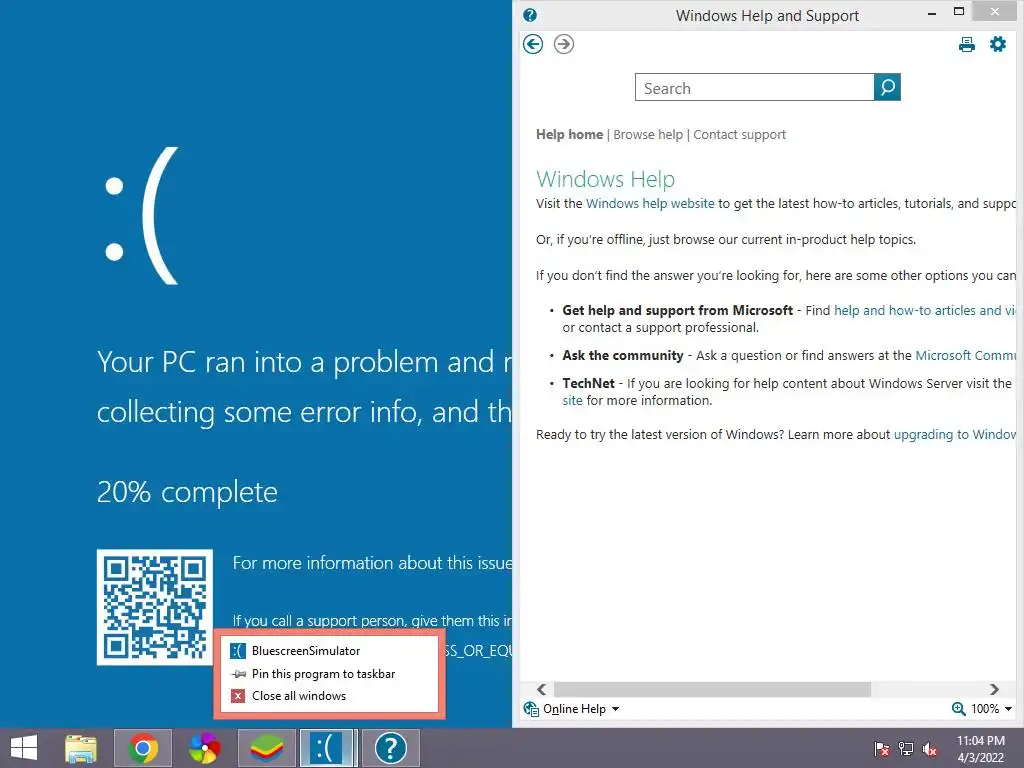Click the muted speaker tray icon
Screen dimensions: 1024x768
pyautogui.click(x=930, y=749)
